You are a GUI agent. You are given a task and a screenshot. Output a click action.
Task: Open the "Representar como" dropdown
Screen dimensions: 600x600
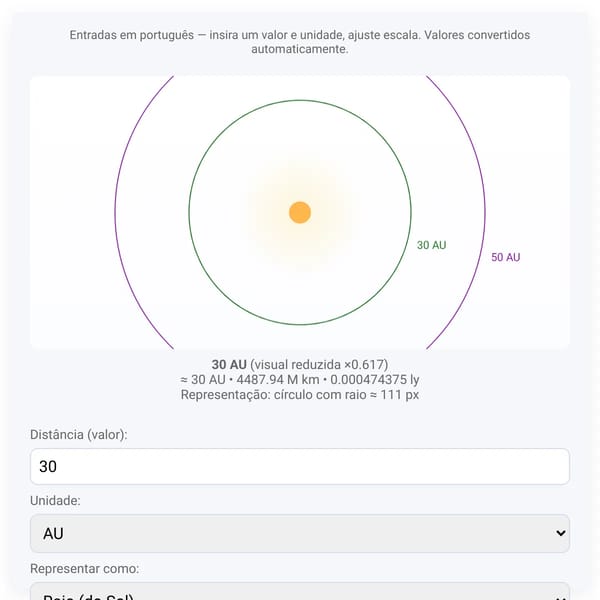click(x=300, y=591)
